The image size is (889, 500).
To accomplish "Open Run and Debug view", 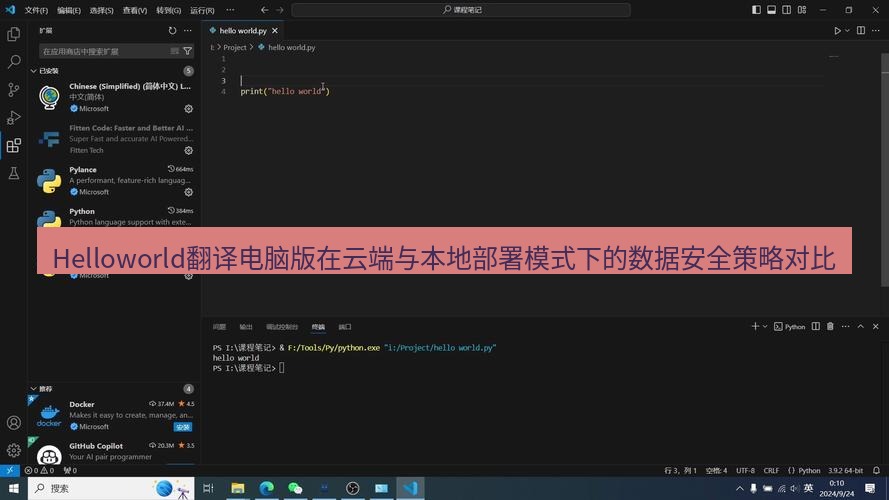I will point(14,117).
